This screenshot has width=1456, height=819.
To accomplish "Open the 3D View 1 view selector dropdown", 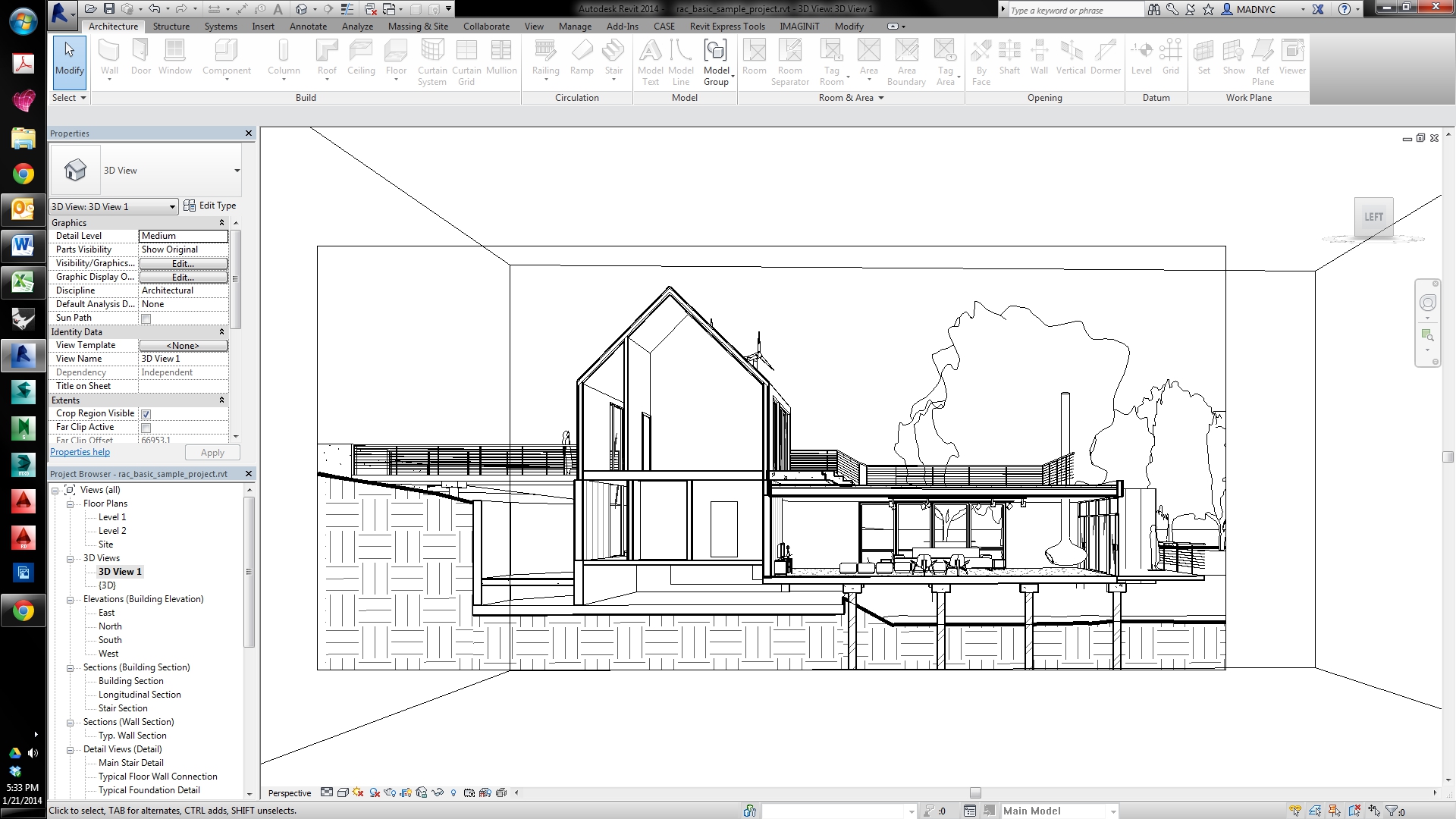I will tap(172, 207).
